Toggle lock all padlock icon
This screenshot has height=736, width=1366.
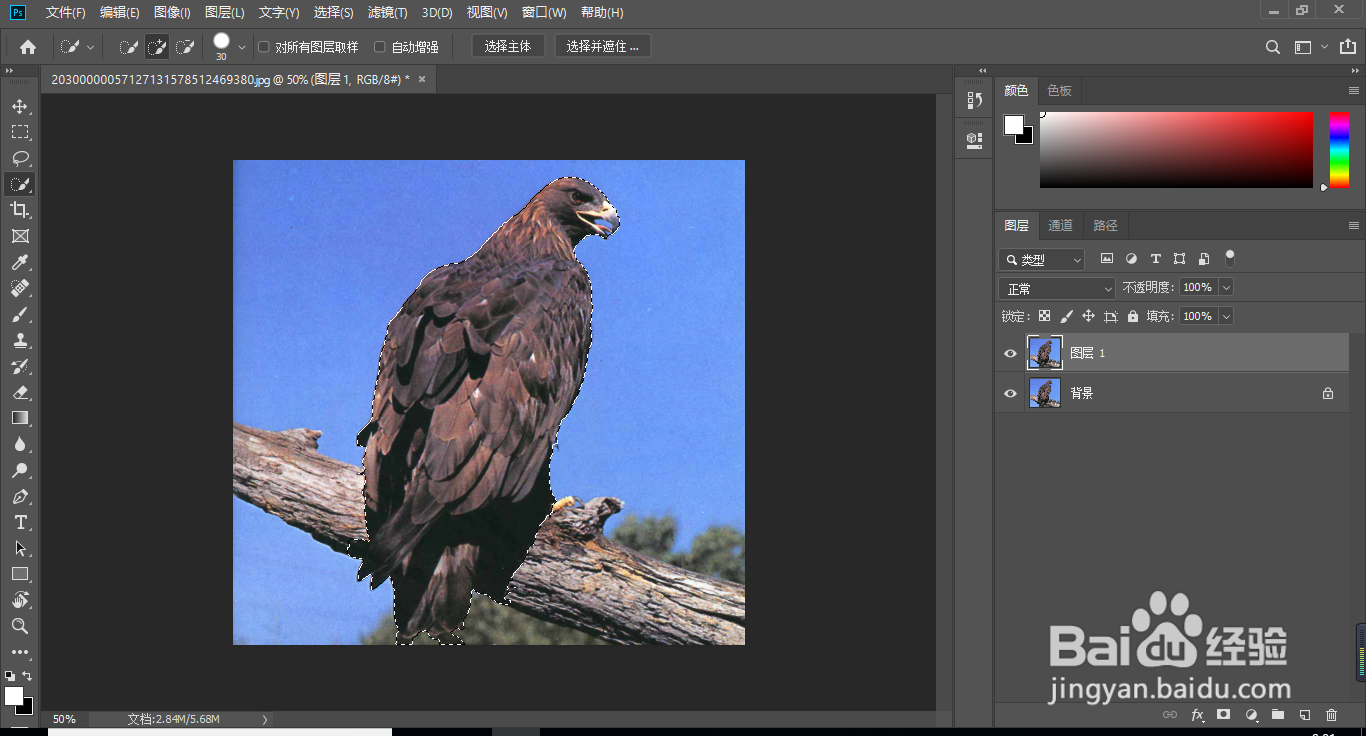pyautogui.click(x=1132, y=316)
